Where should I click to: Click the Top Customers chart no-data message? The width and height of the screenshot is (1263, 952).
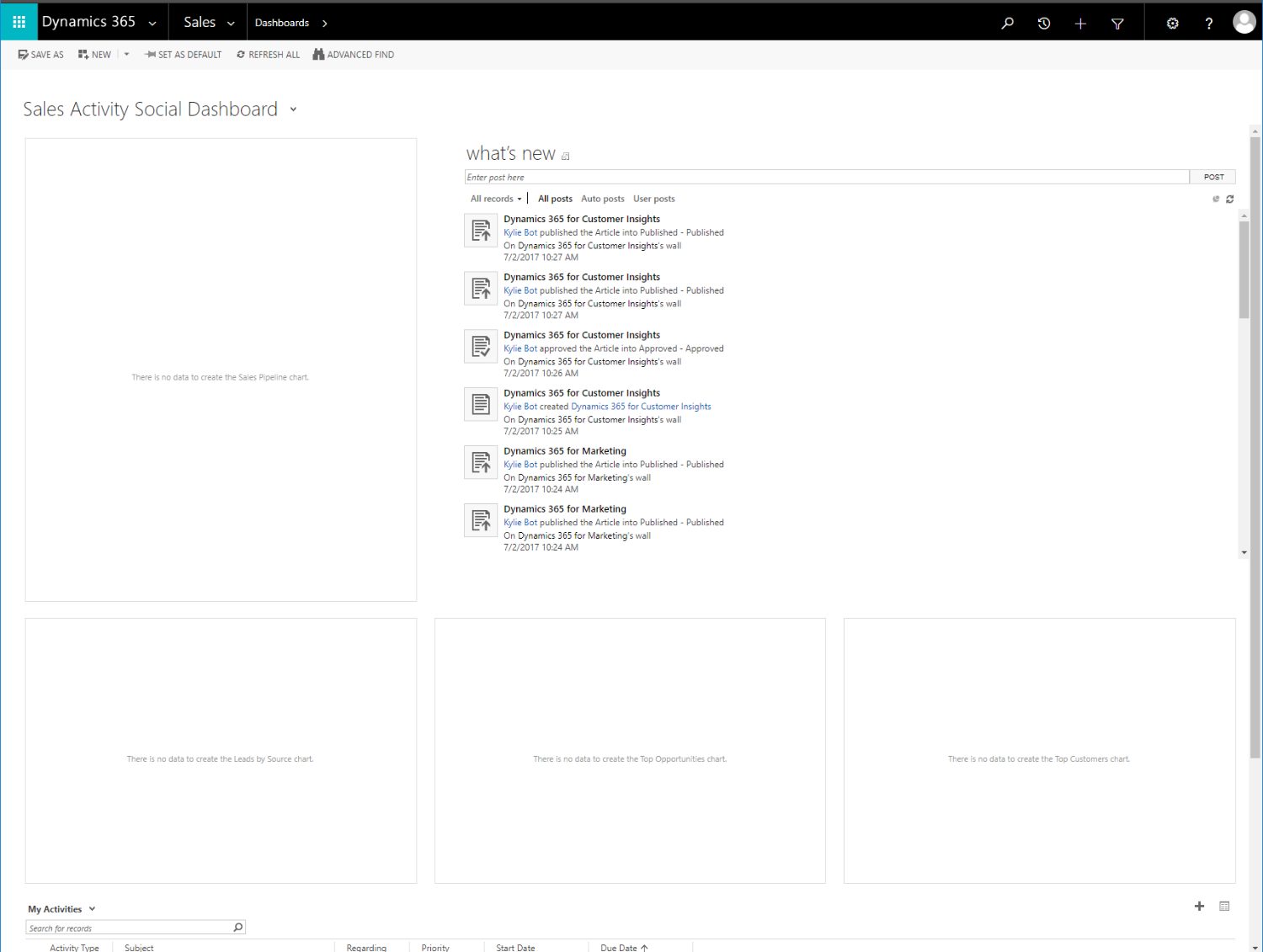pos(1039,758)
